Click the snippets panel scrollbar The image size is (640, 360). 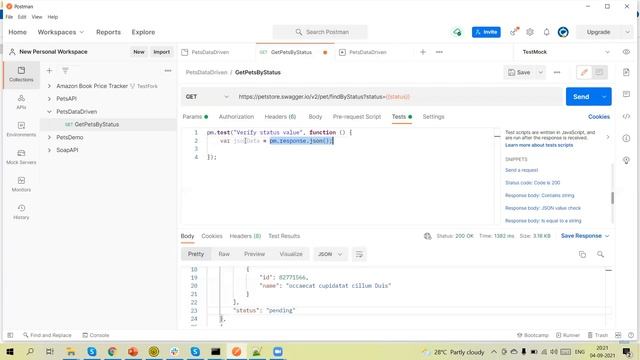(612, 198)
